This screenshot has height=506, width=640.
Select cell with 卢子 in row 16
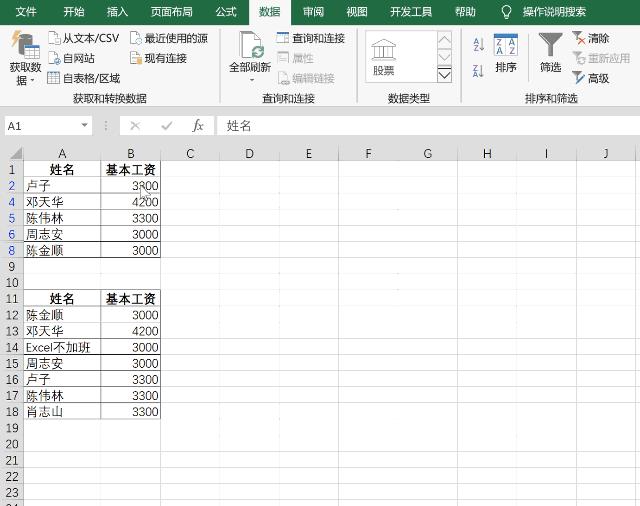tap(62, 380)
